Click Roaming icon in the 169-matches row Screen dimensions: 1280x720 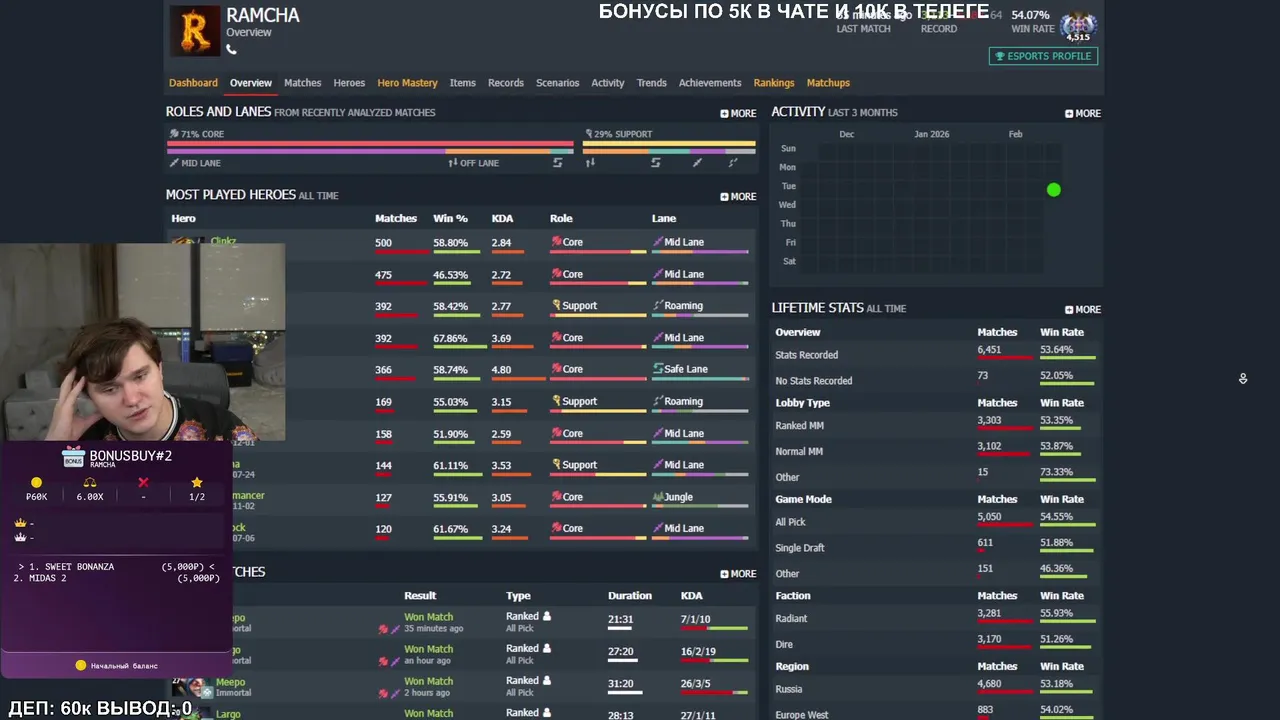[x=657, y=401]
